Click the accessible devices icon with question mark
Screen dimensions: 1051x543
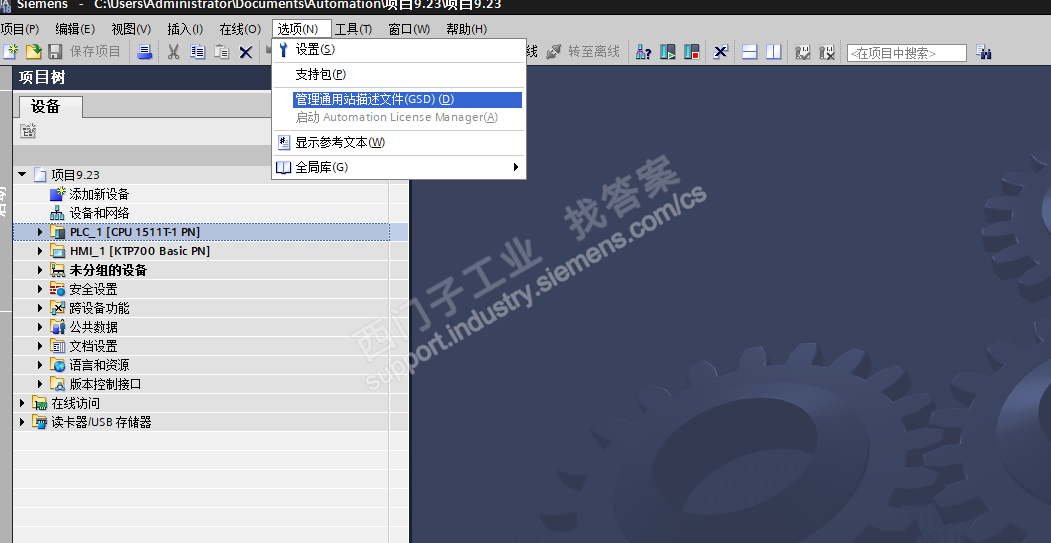[643, 52]
